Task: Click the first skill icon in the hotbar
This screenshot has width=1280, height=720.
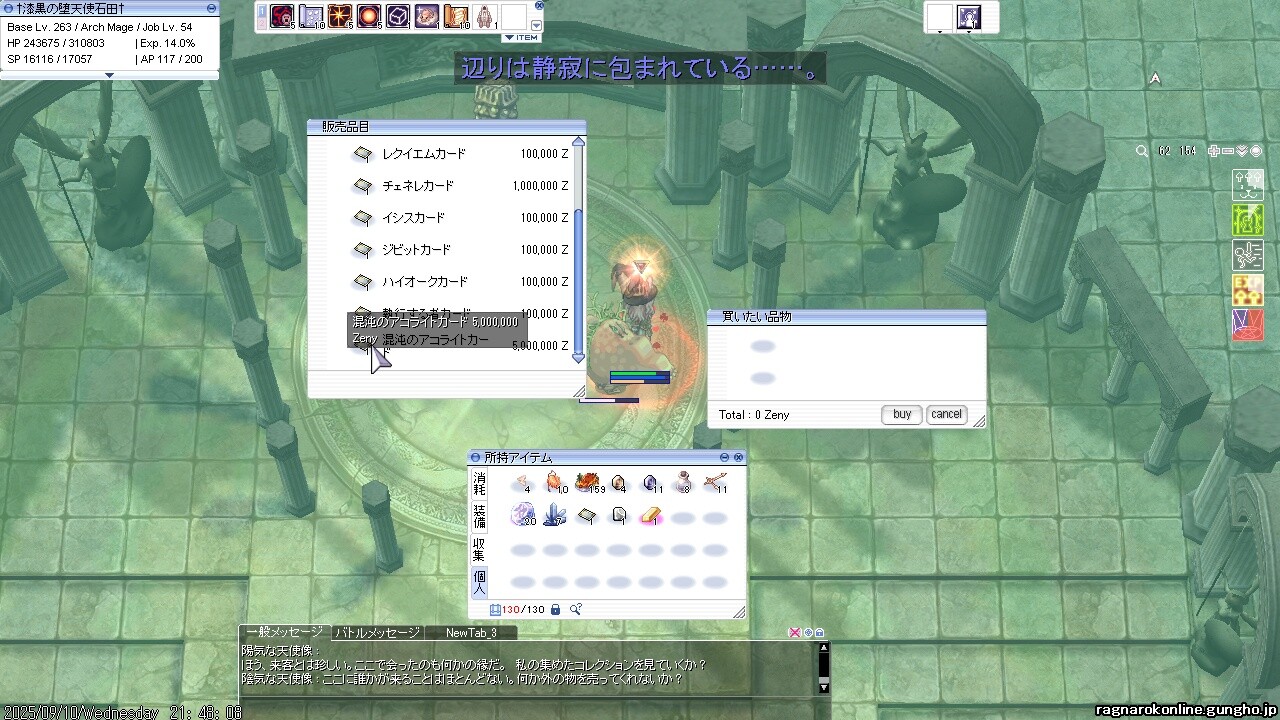Action: point(281,17)
